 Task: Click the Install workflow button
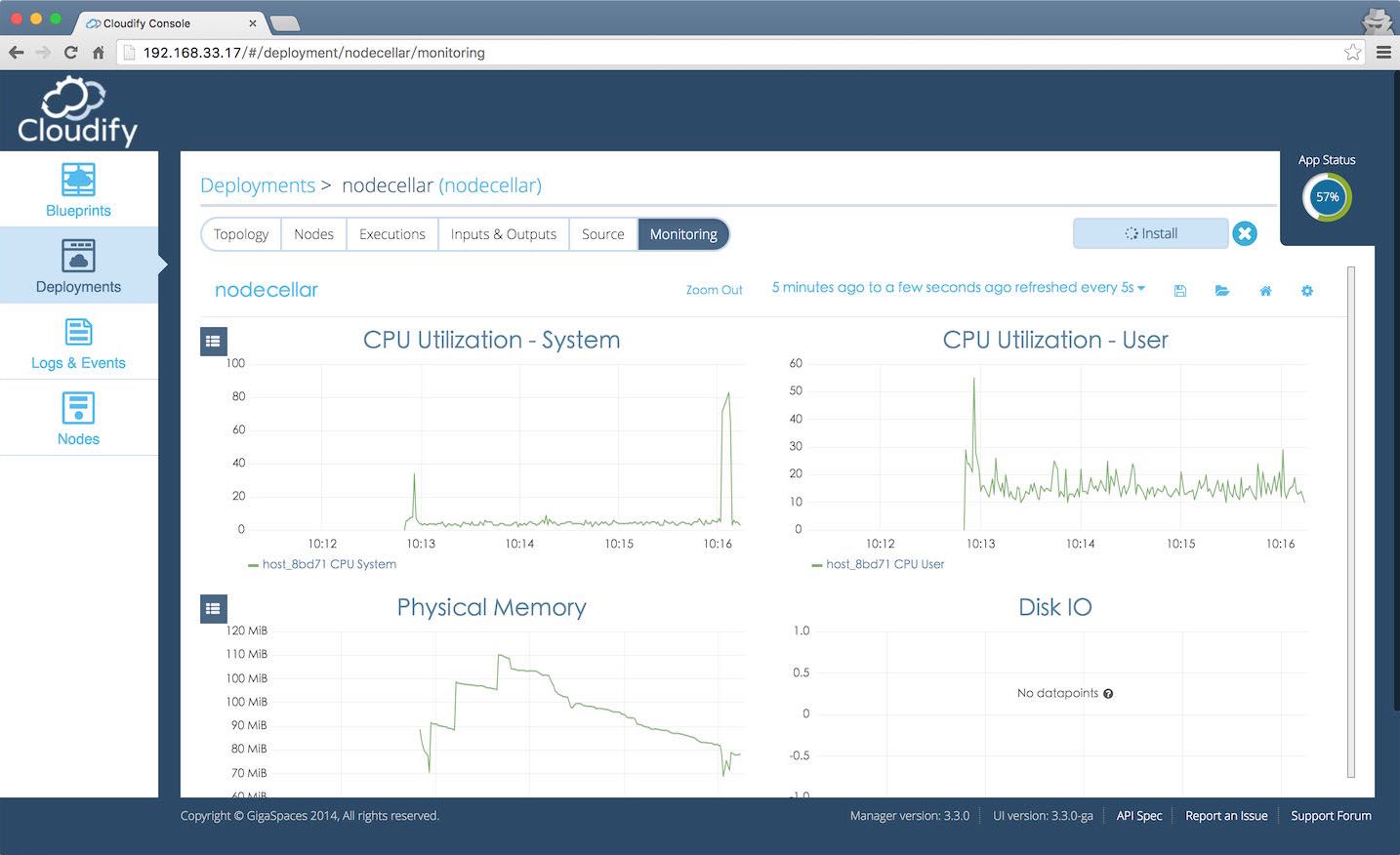1150,233
